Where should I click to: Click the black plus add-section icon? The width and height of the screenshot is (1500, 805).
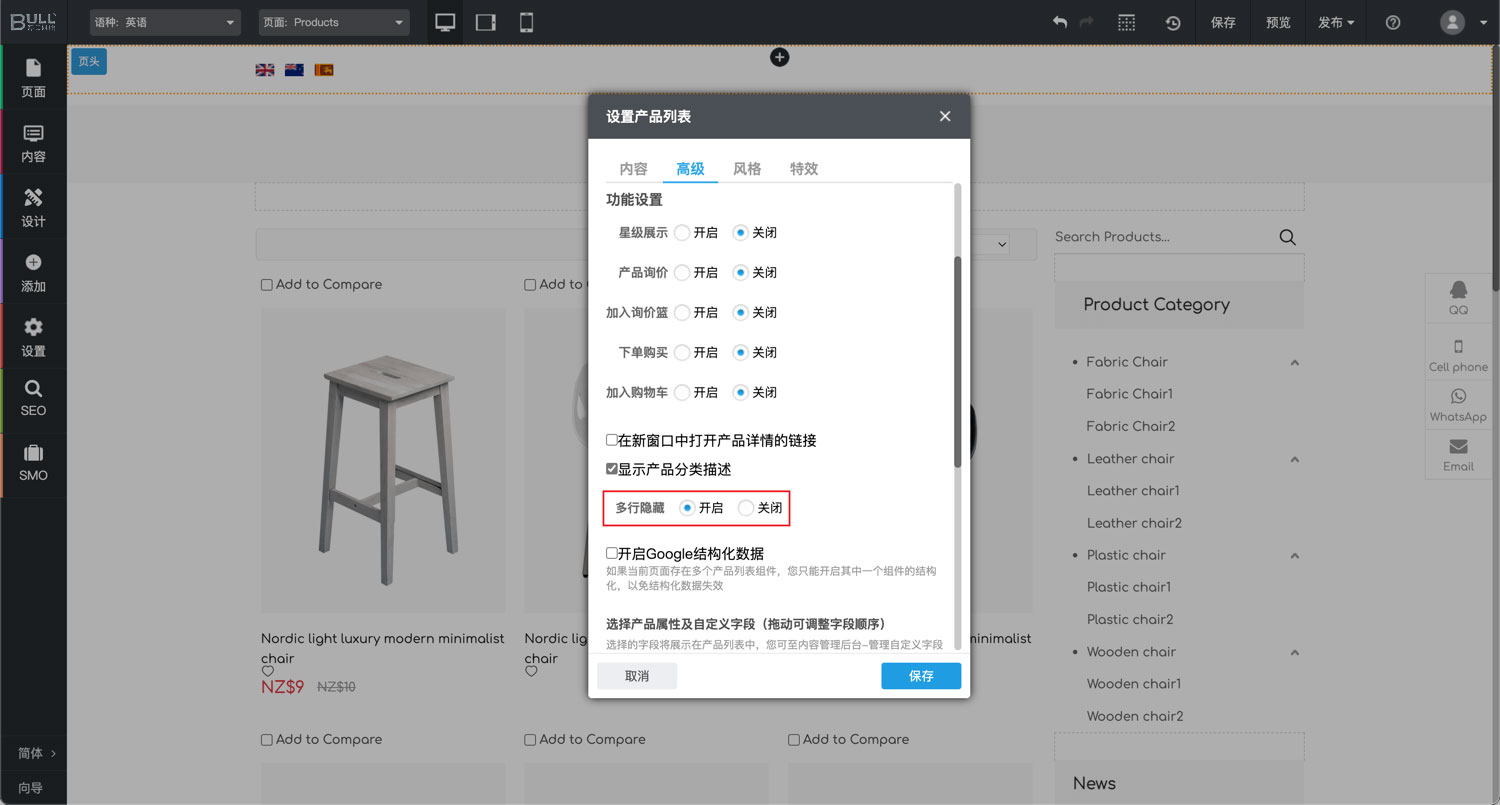[x=780, y=58]
